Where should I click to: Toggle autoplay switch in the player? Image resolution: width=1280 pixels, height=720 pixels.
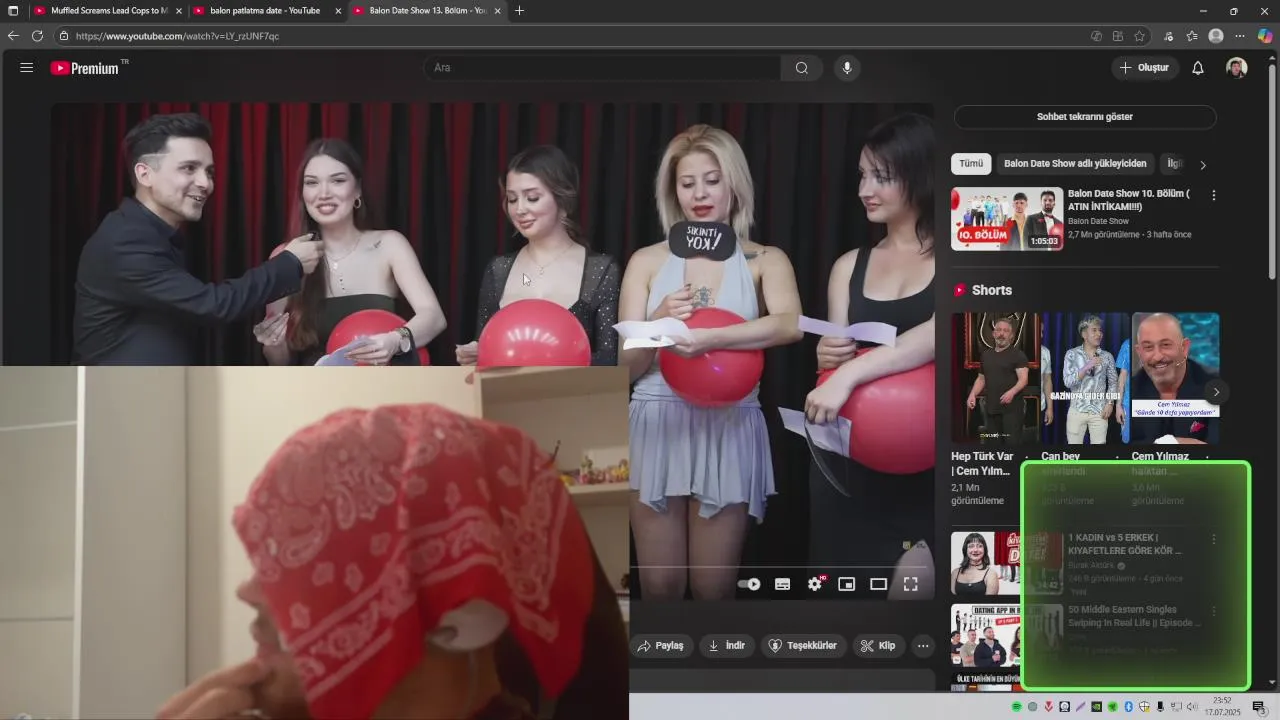tap(749, 584)
